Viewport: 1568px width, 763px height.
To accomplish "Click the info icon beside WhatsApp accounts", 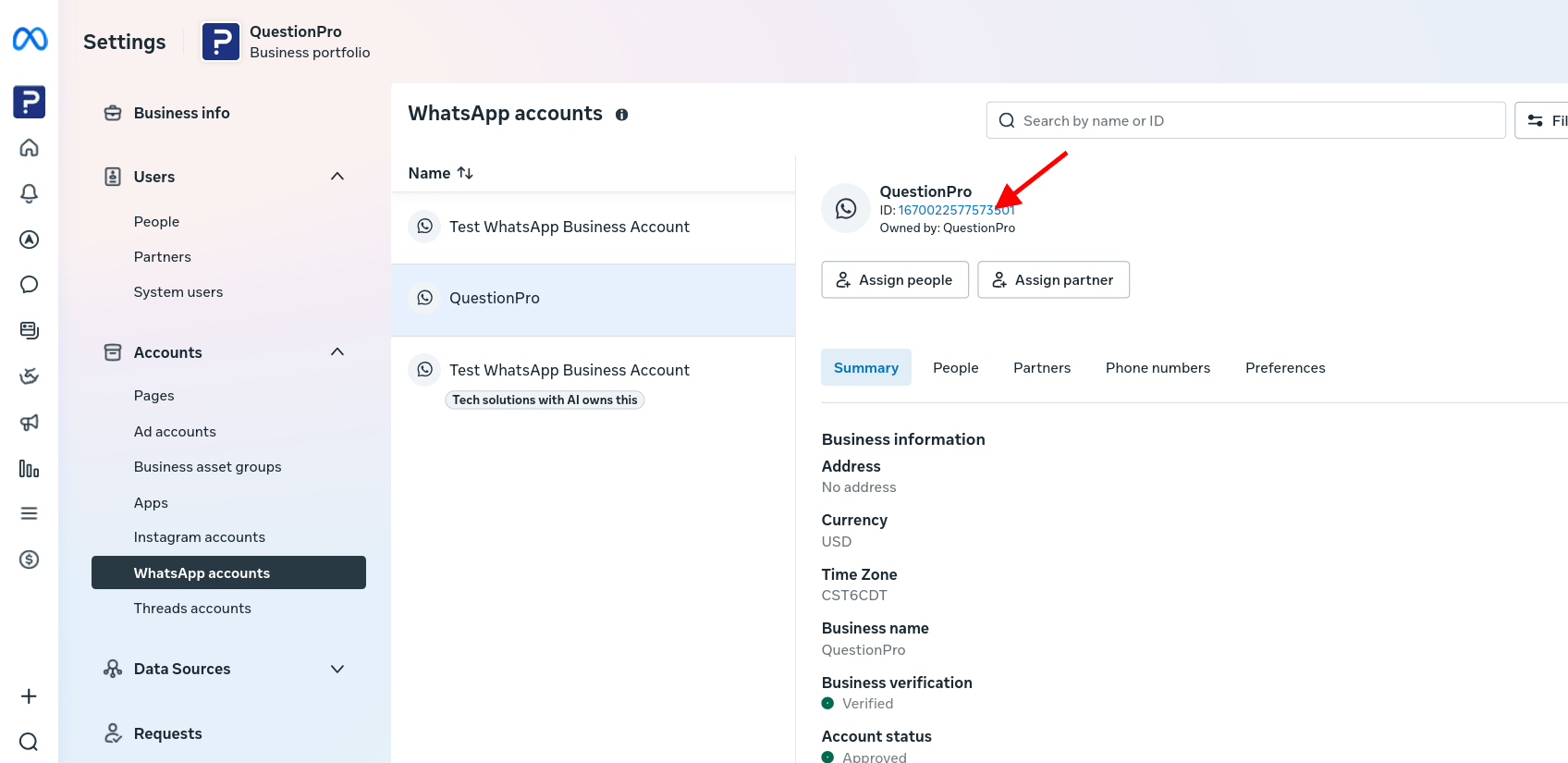I will pos(622,115).
